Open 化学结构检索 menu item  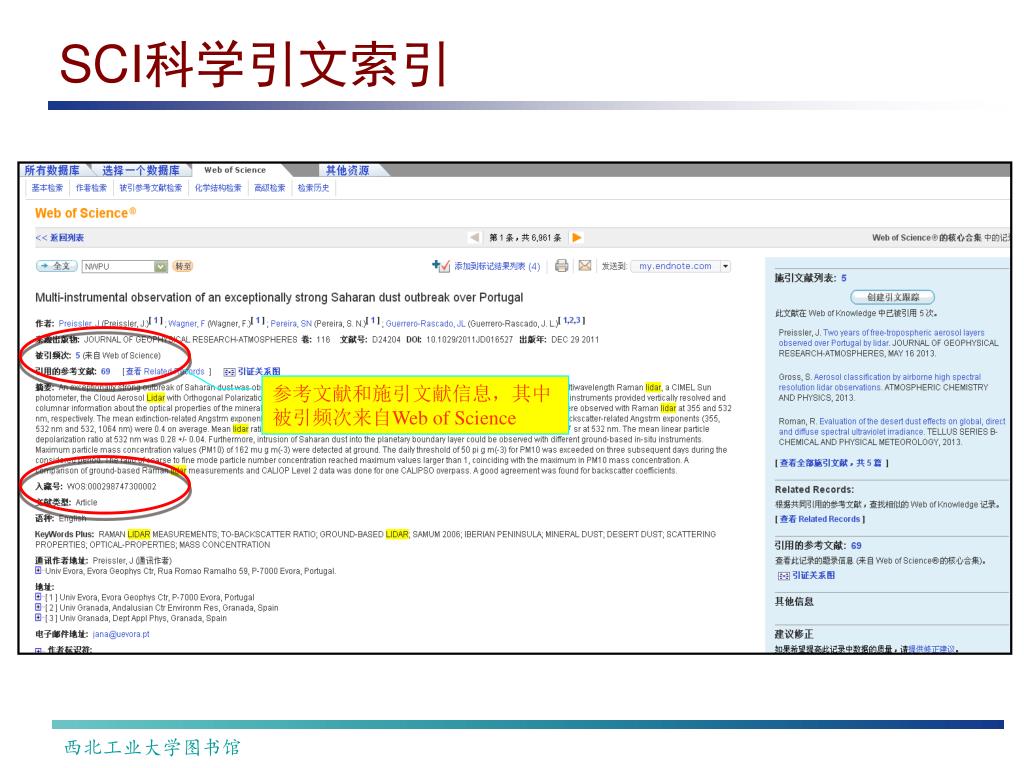(218, 188)
